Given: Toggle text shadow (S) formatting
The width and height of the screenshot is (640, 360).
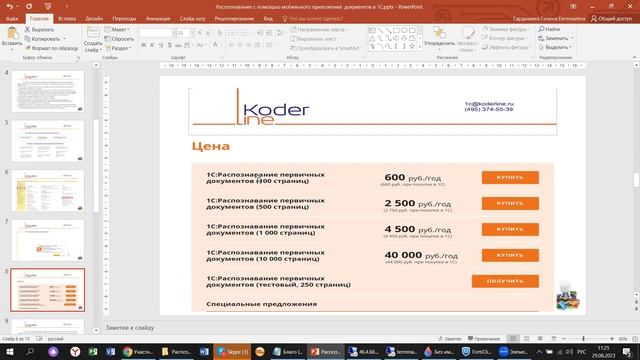Looking at the screenshot, I should point(169,45).
